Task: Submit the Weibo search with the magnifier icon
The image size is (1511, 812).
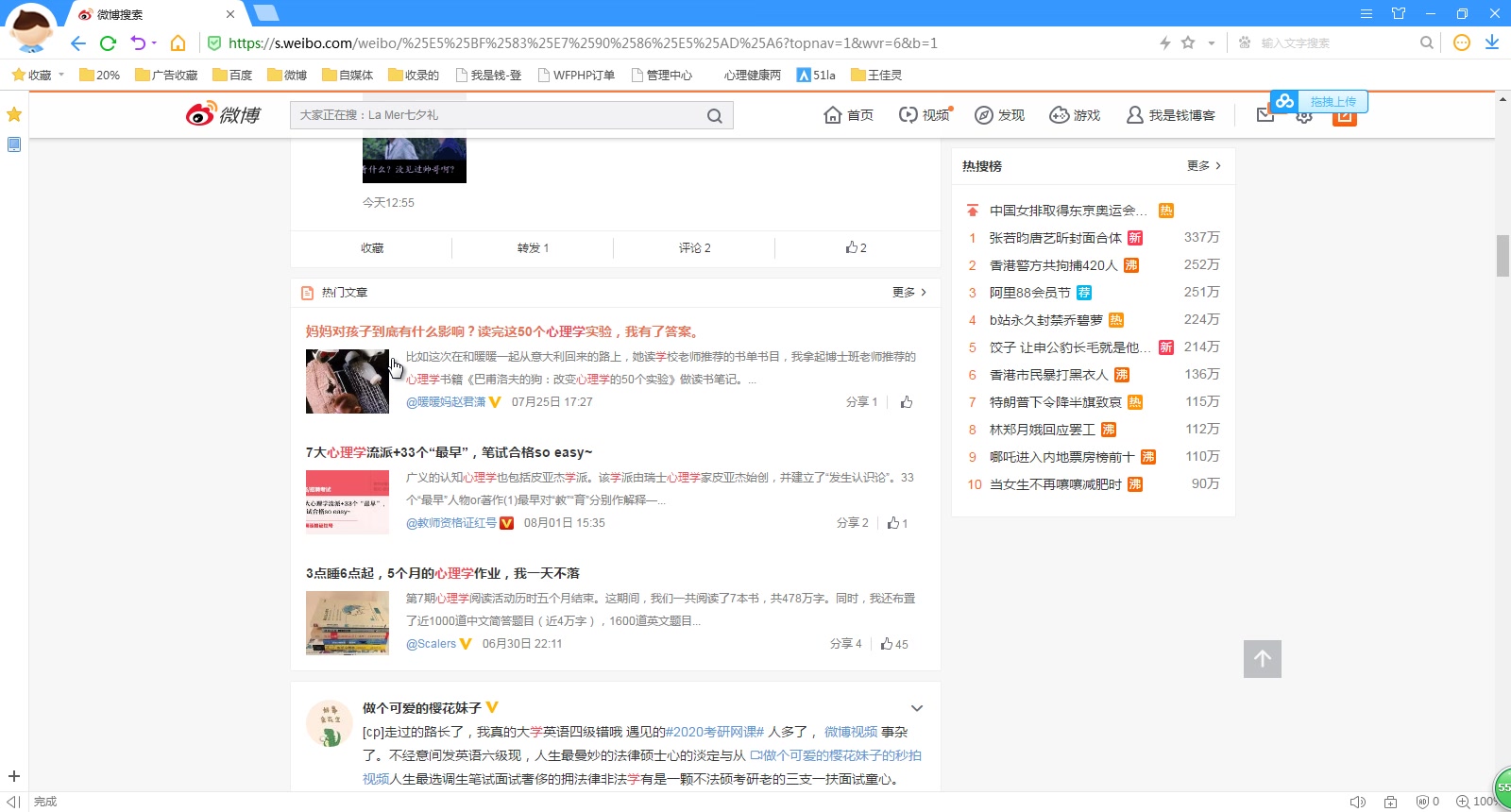Action: click(x=715, y=115)
